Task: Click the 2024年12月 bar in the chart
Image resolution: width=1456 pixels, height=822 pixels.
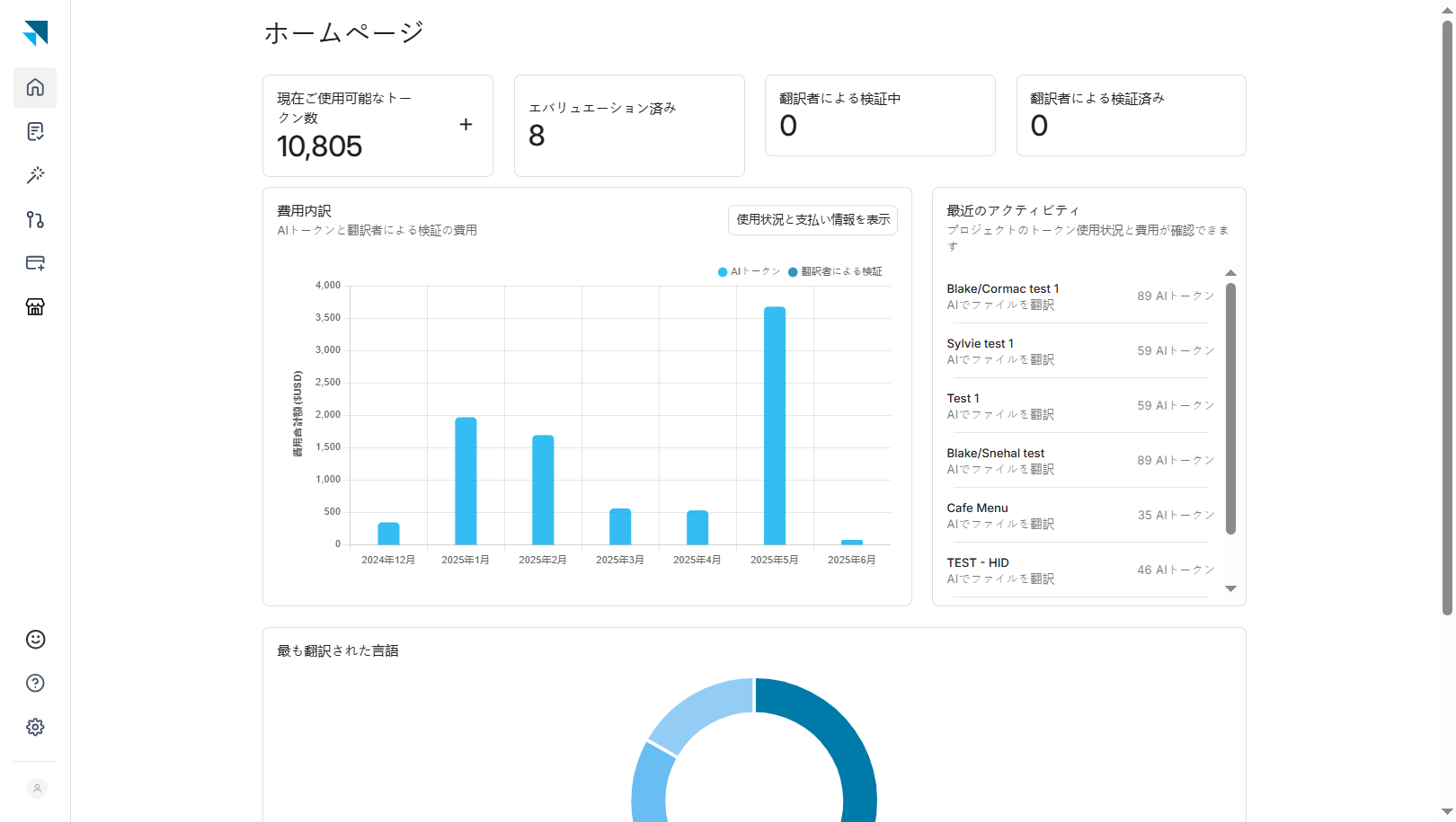Action: (388, 534)
